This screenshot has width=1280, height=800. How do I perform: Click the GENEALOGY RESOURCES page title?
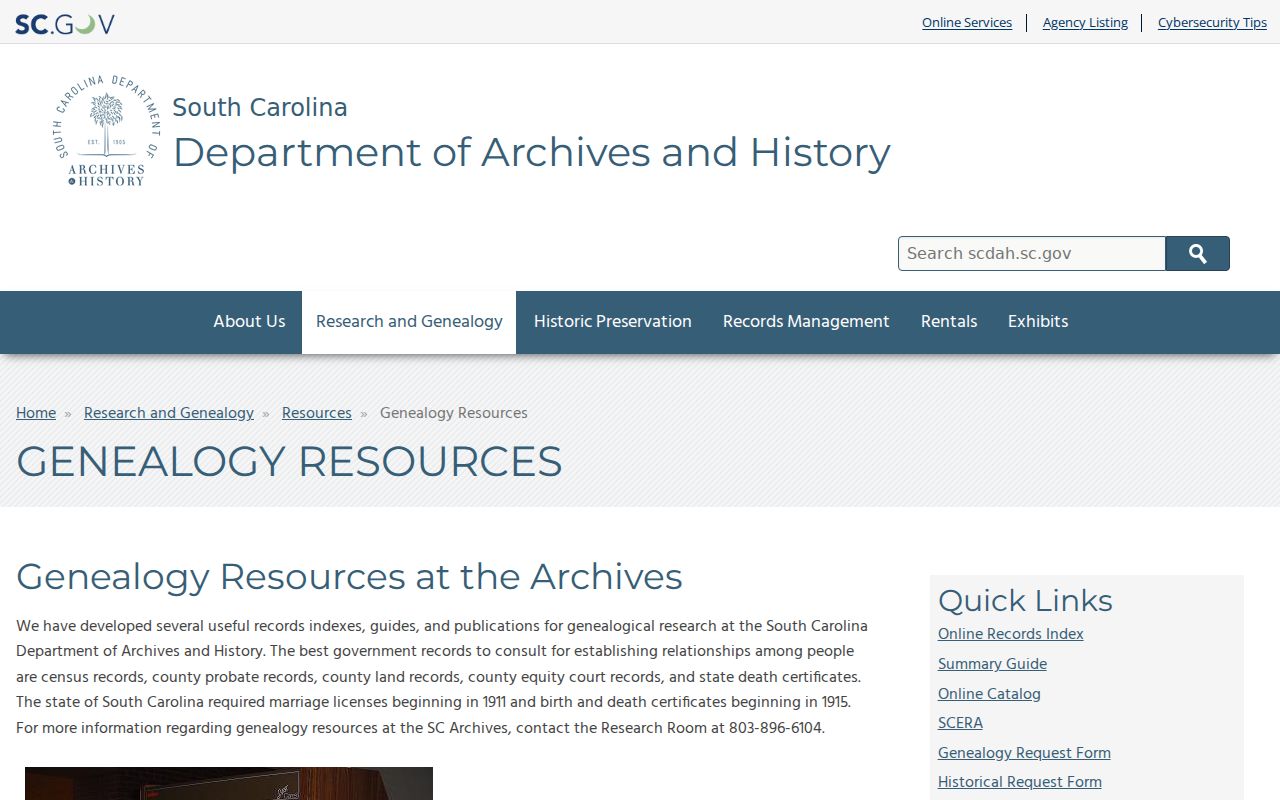289,462
